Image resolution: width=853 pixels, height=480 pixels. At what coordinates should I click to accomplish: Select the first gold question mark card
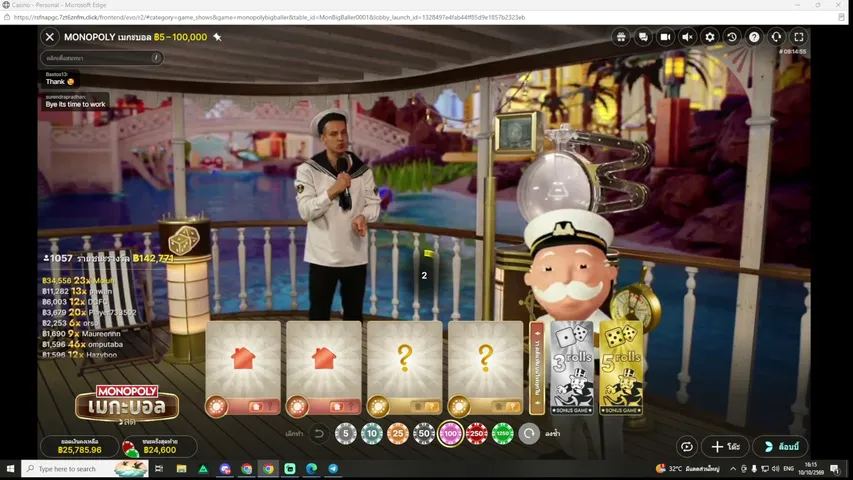click(404, 359)
